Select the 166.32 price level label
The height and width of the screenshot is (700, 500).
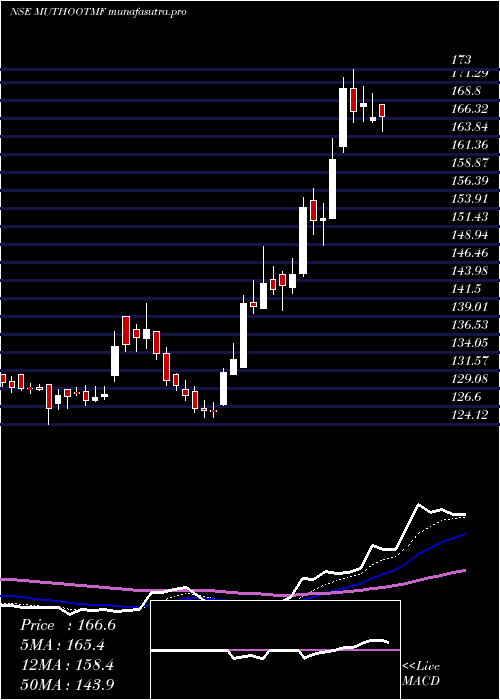click(x=469, y=108)
